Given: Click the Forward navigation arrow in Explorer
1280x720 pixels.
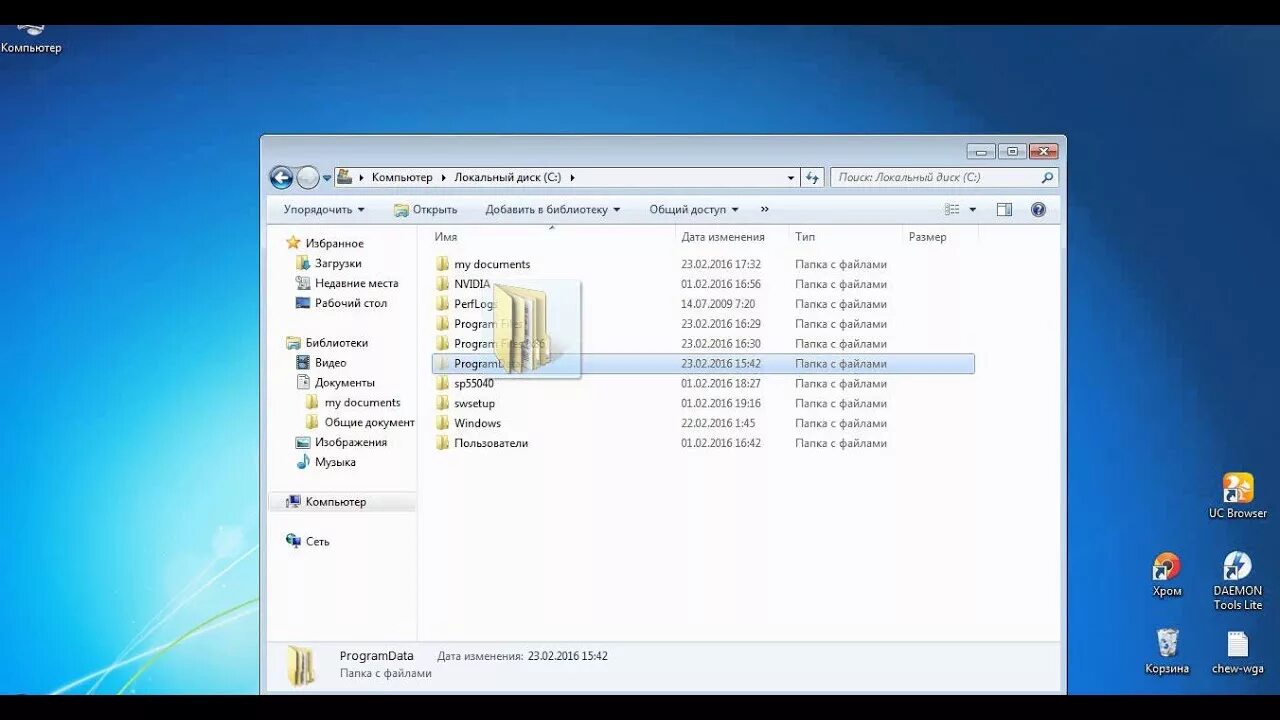Looking at the screenshot, I should click(x=308, y=178).
